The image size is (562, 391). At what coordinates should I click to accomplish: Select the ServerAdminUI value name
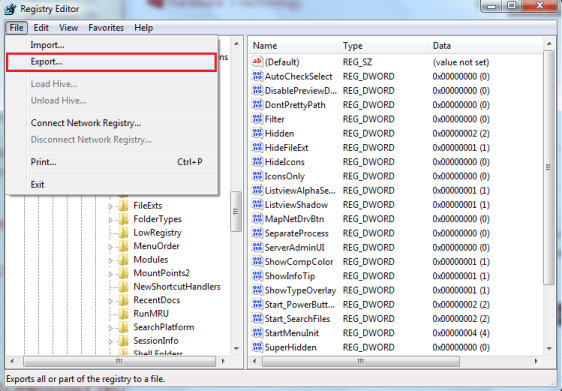click(x=295, y=247)
